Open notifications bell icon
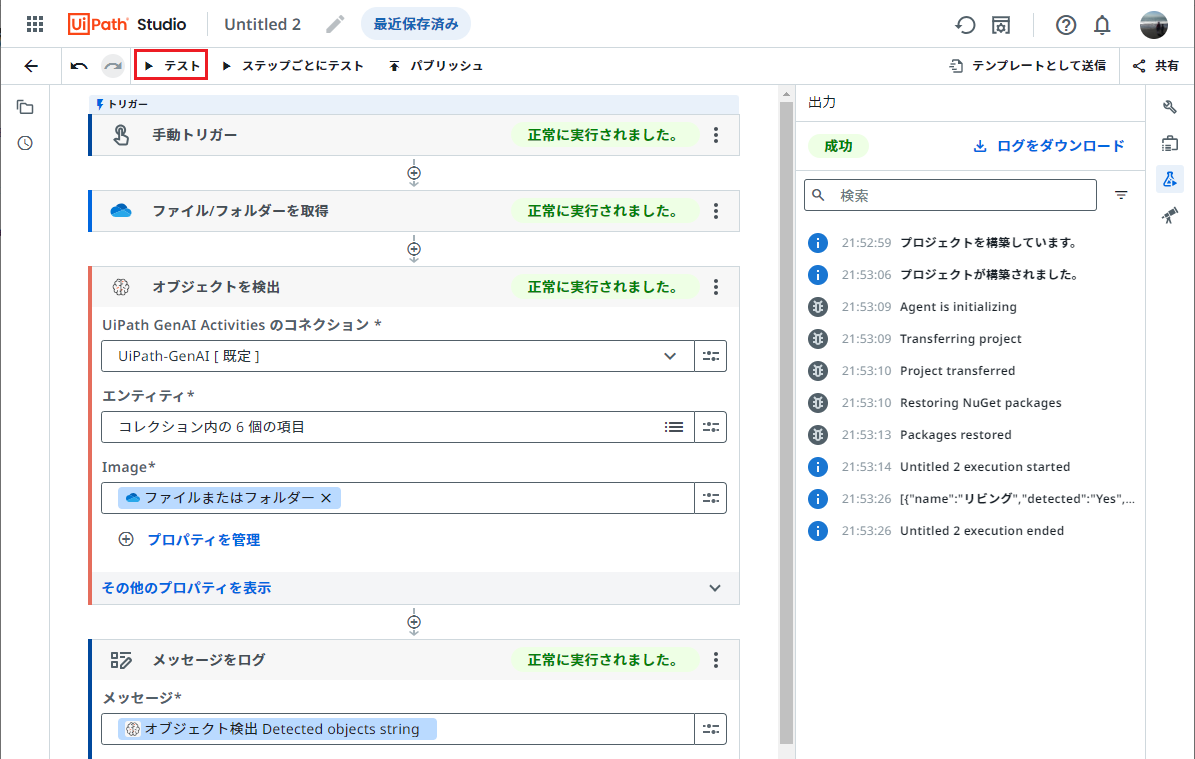The height and width of the screenshot is (759, 1195). tap(1102, 25)
